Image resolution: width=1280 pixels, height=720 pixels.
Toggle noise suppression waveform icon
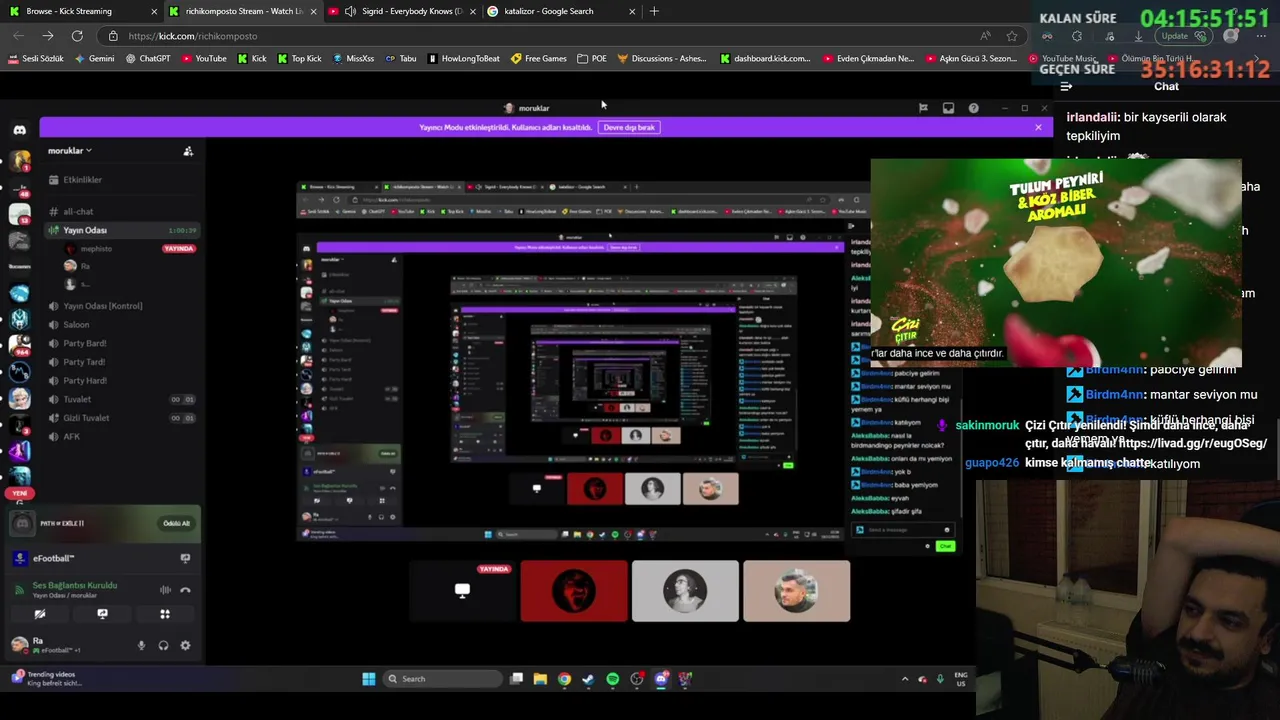(165, 590)
